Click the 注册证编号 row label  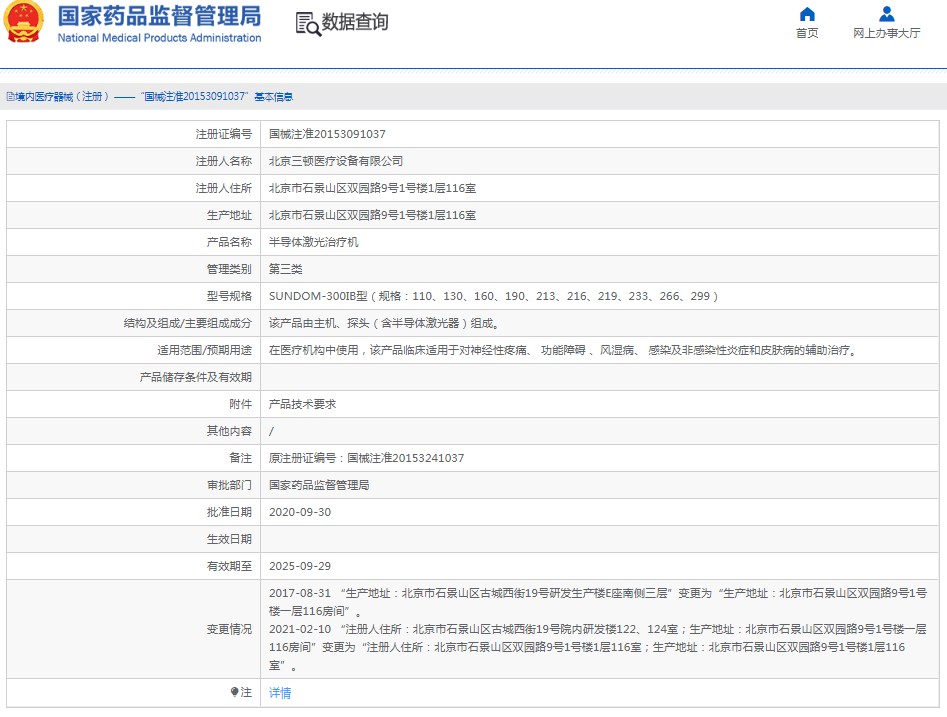click(223, 134)
